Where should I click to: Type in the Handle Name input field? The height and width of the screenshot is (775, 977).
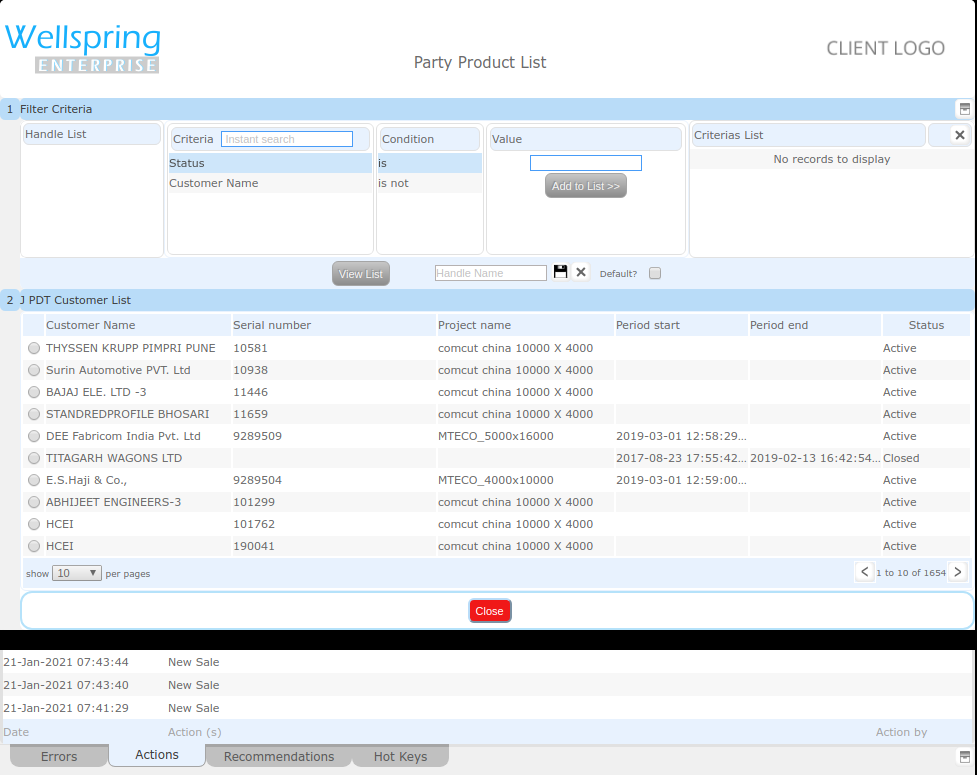489,272
